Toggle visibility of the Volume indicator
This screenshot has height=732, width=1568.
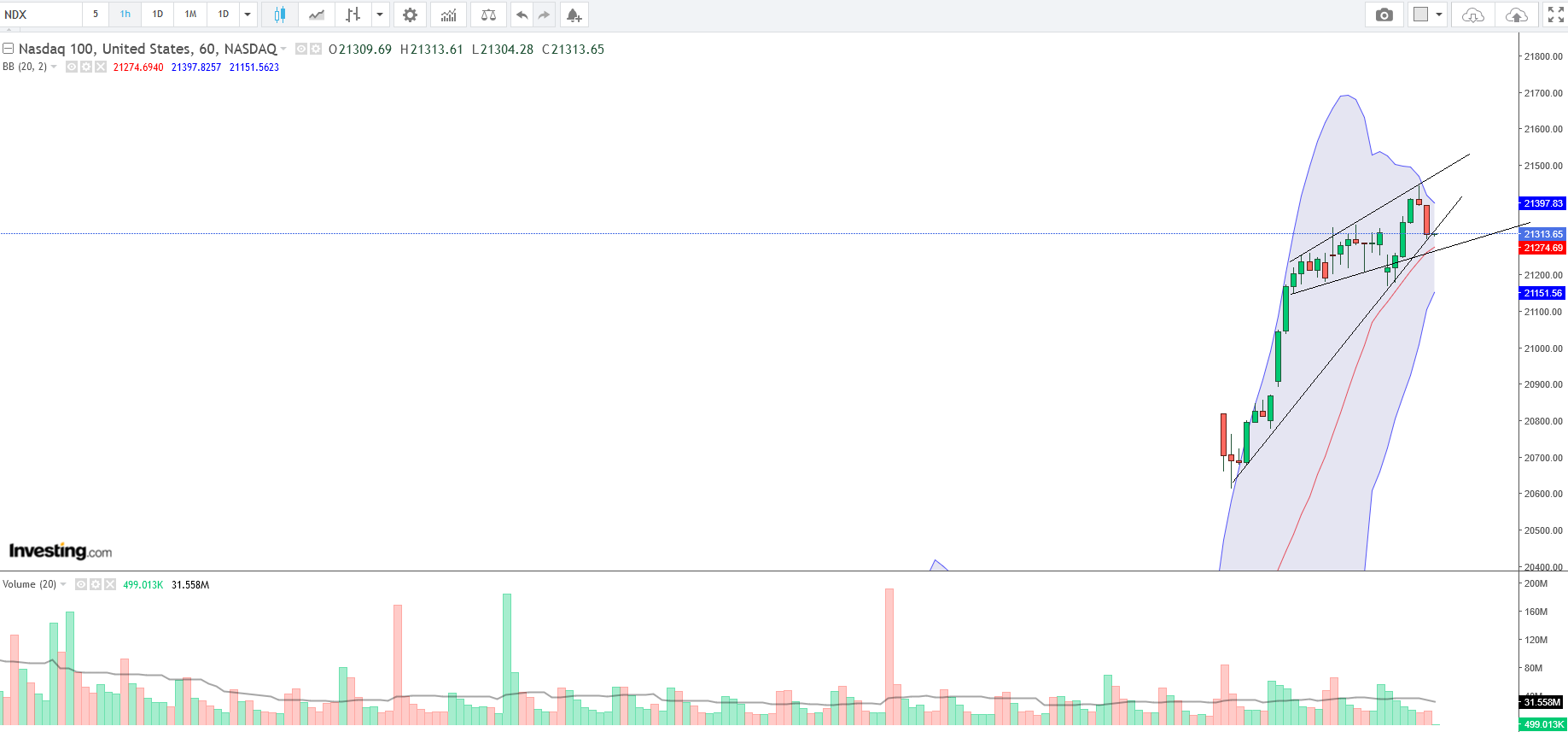(x=81, y=584)
